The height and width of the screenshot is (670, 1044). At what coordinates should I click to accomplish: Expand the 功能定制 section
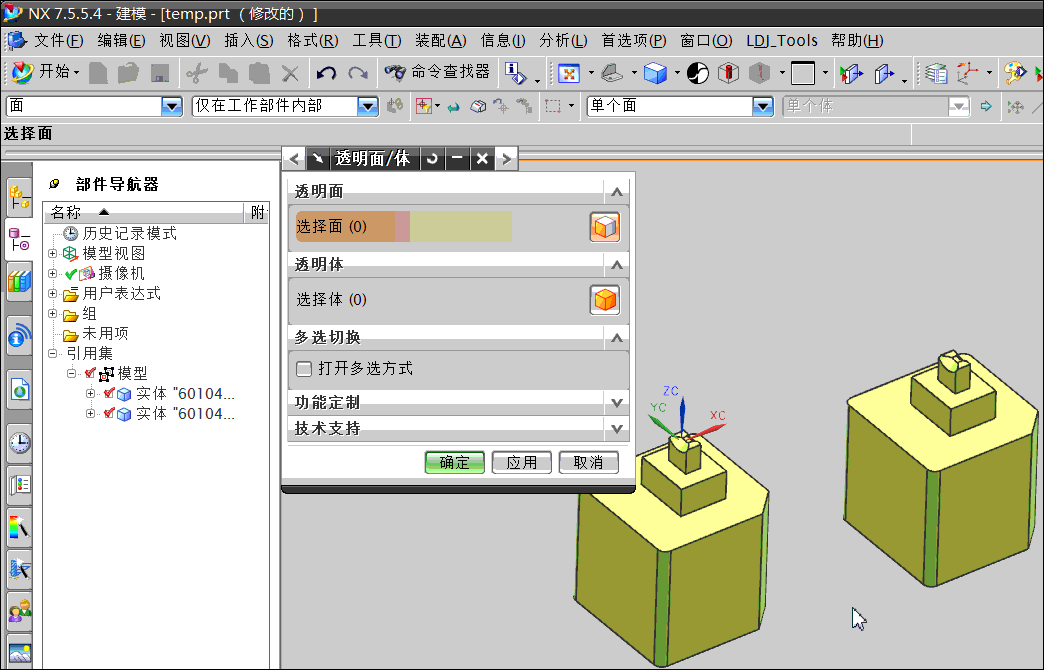click(x=617, y=403)
